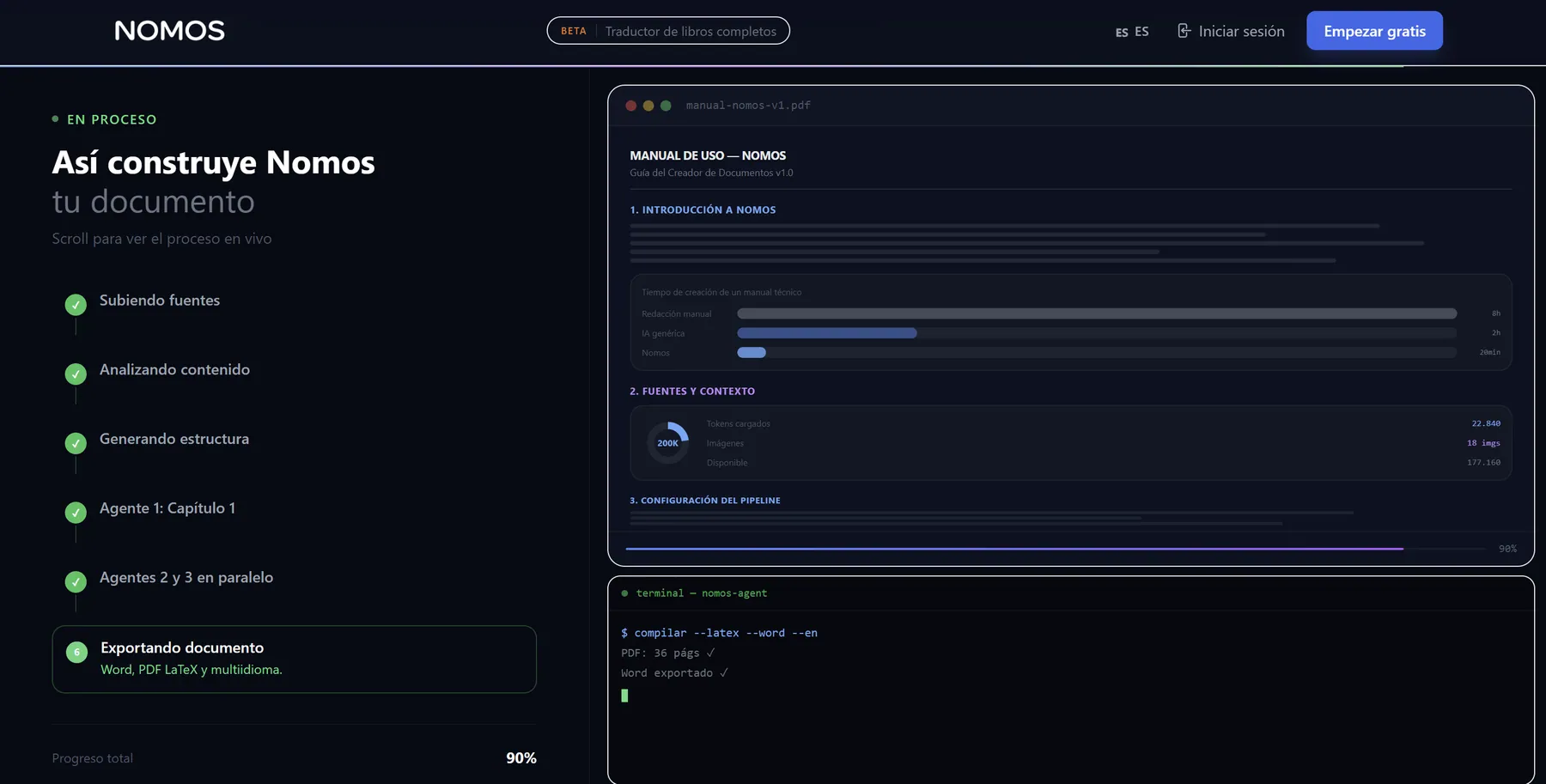This screenshot has height=784, width=1546.
Task: Click the check icon next to Analizando contenido
Action: tap(76, 374)
